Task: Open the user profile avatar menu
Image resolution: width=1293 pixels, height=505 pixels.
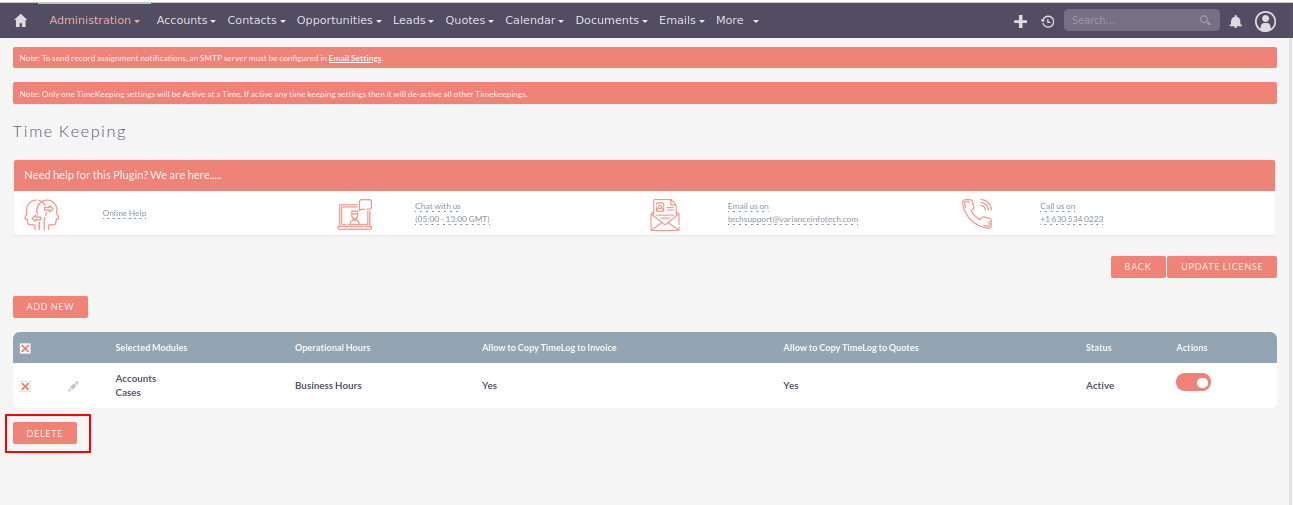Action: (x=1265, y=21)
